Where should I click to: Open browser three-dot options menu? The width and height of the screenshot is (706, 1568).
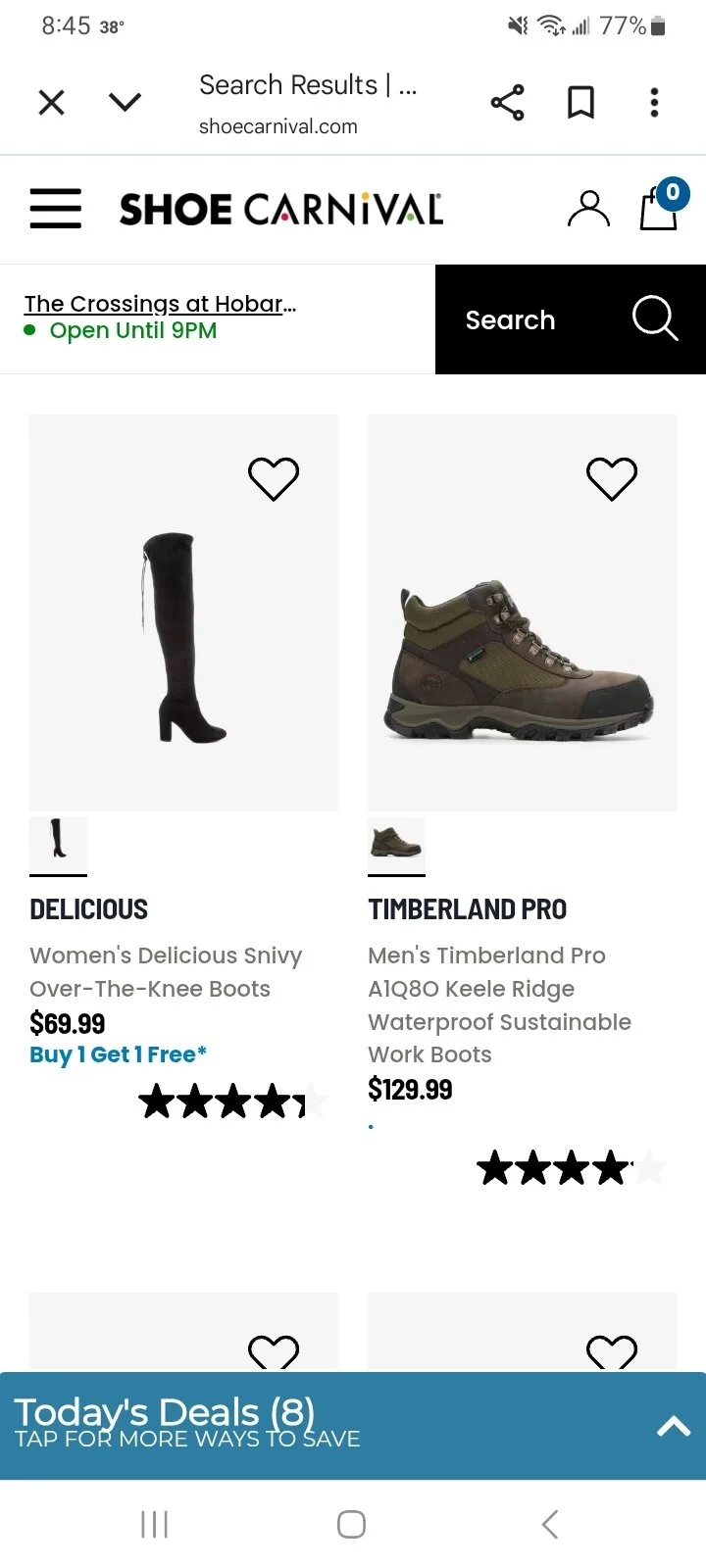654,103
